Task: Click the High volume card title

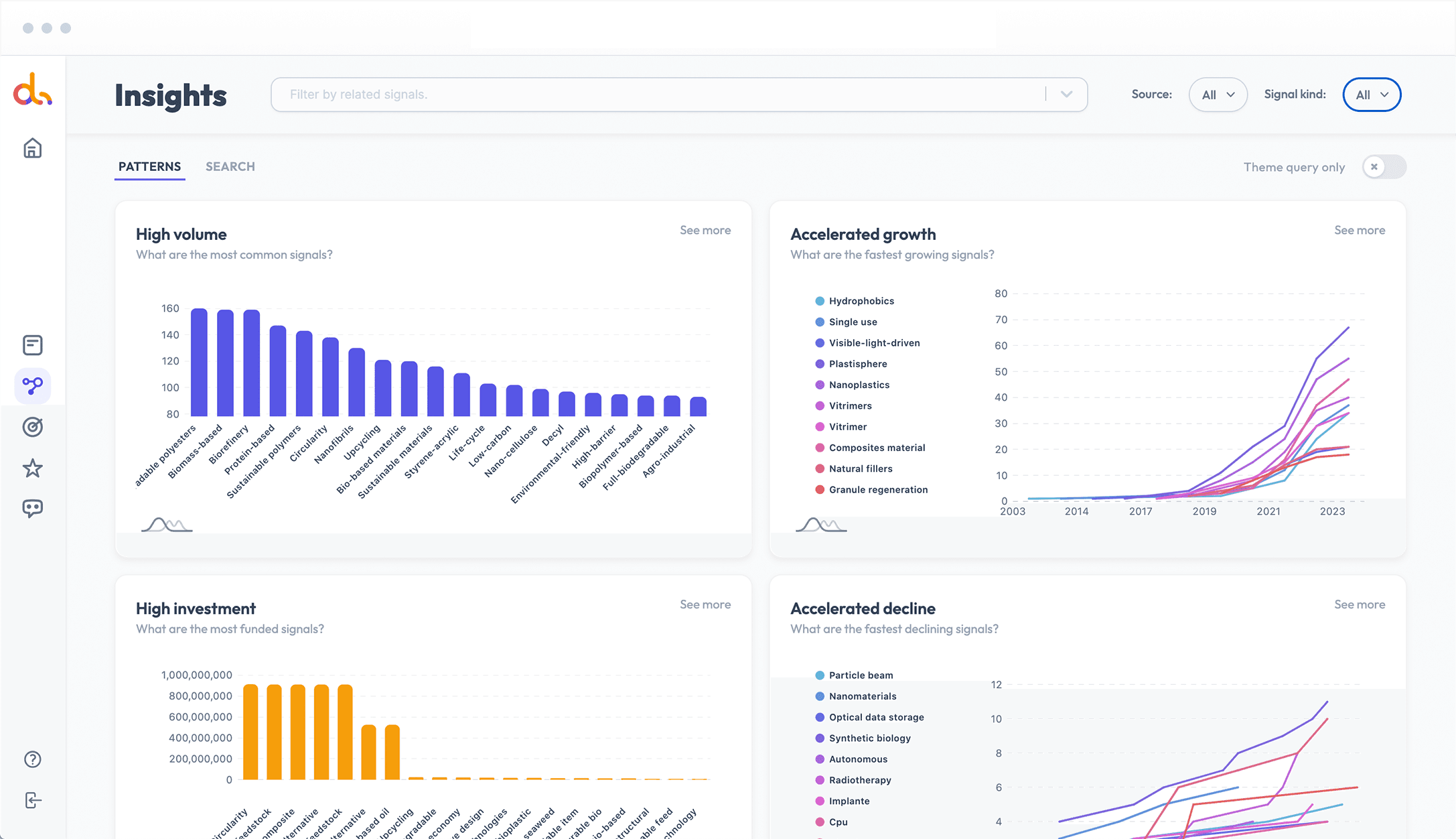Action: (x=181, y=234)
